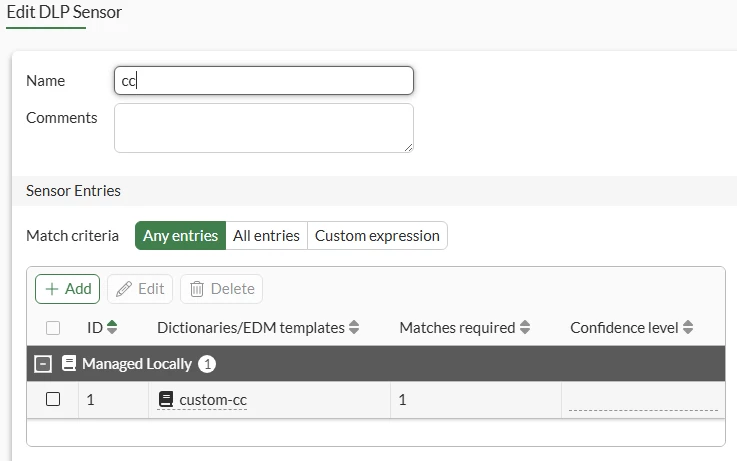Image resolution: width=737 pixels, height=461 pixels.
Task: Switch match criteria to All entries
Action: (267, 235)
